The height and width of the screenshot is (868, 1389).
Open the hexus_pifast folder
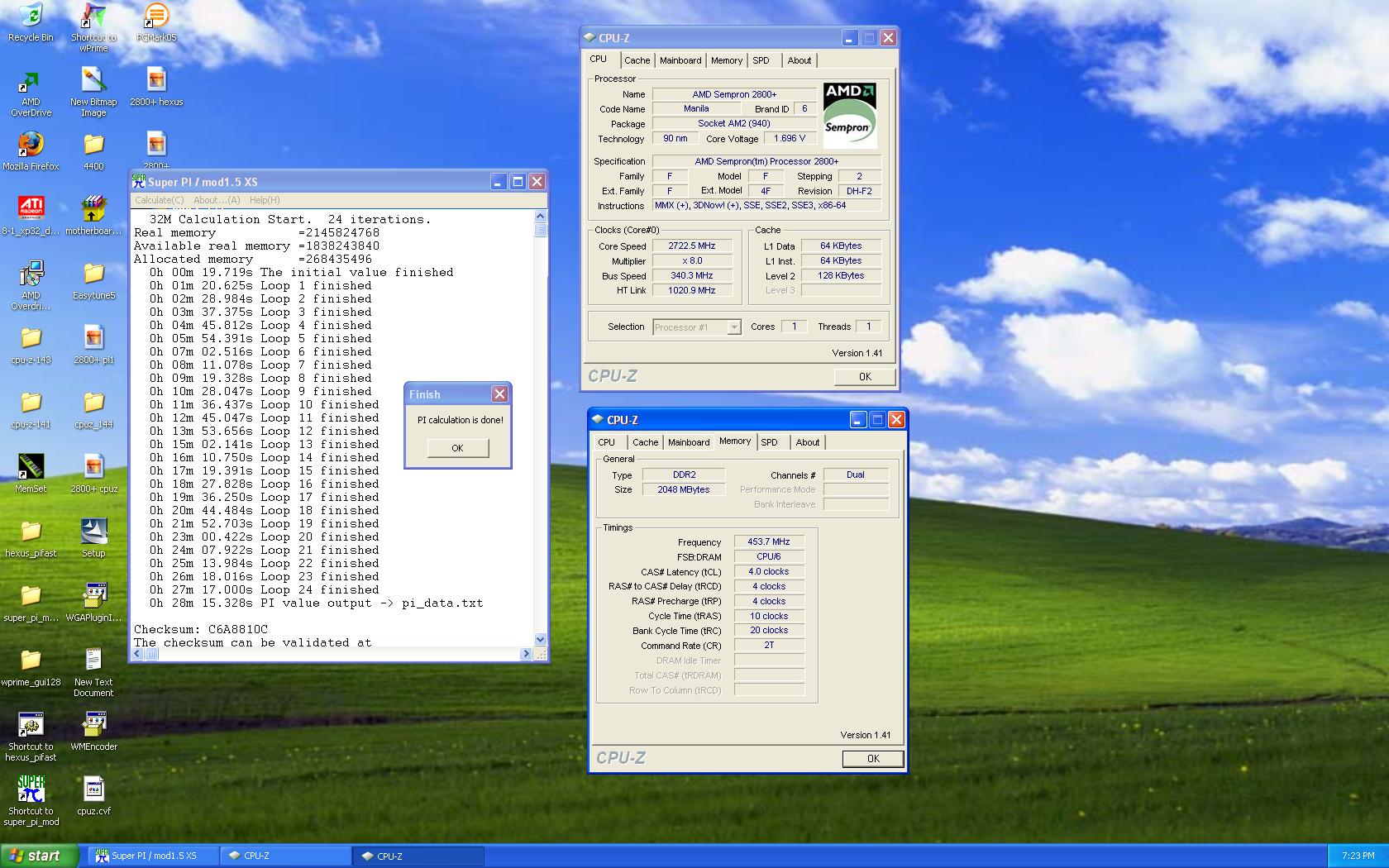tap(31, 538)
